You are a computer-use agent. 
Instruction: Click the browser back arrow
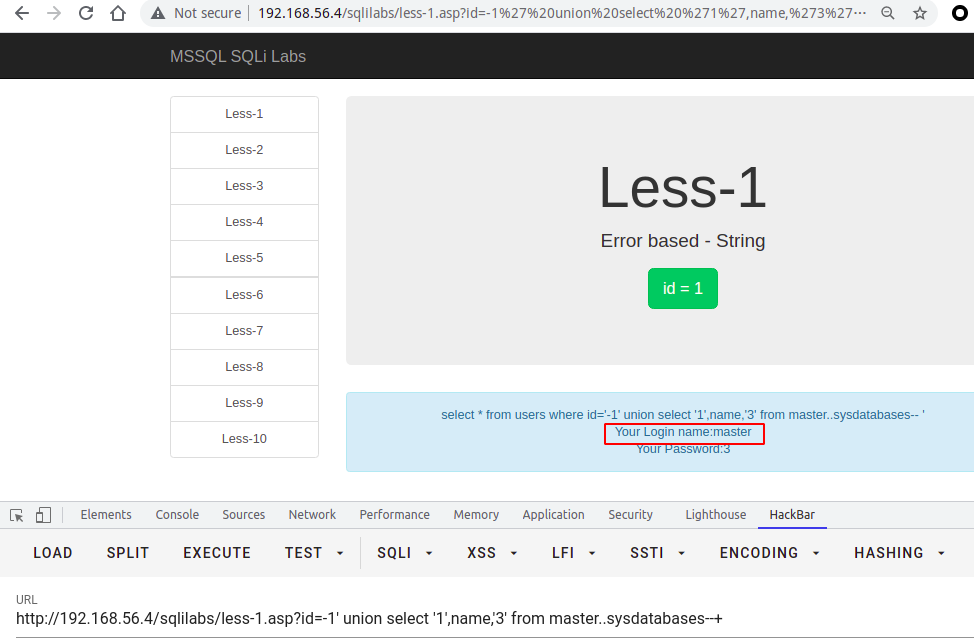pos(22,13)
